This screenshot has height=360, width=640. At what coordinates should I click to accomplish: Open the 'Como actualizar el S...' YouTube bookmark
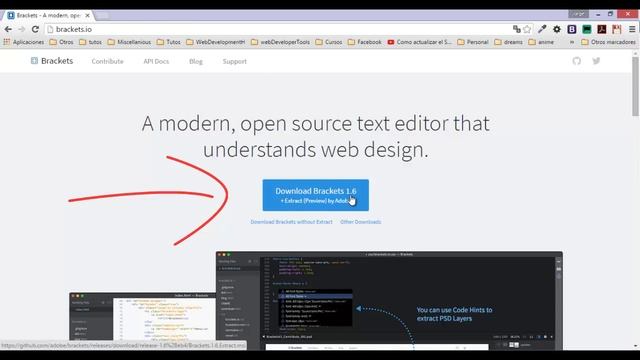[x=420, y=42]
